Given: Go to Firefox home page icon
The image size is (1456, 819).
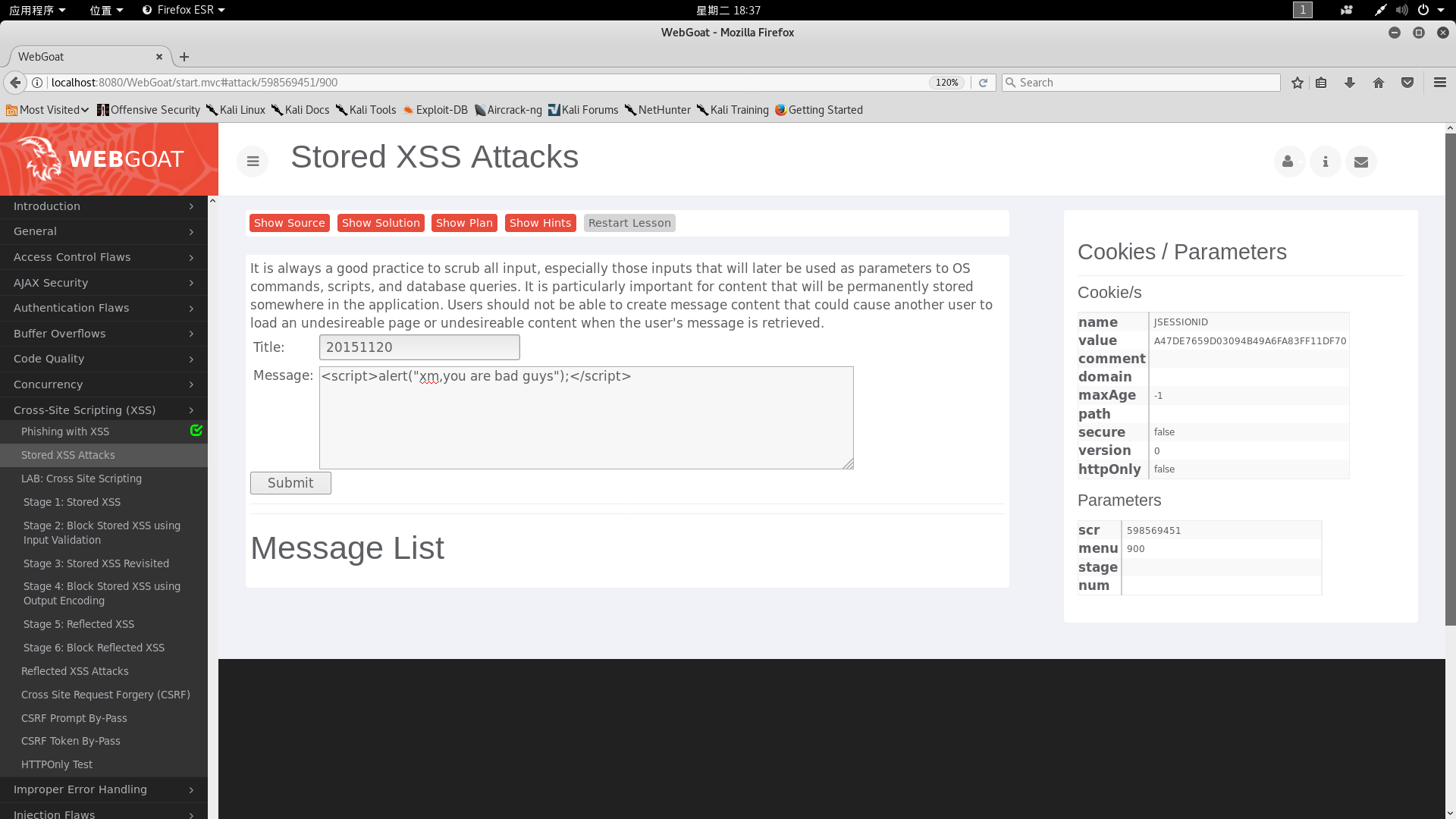Looking at the screenshot, I should (1379, 83).
